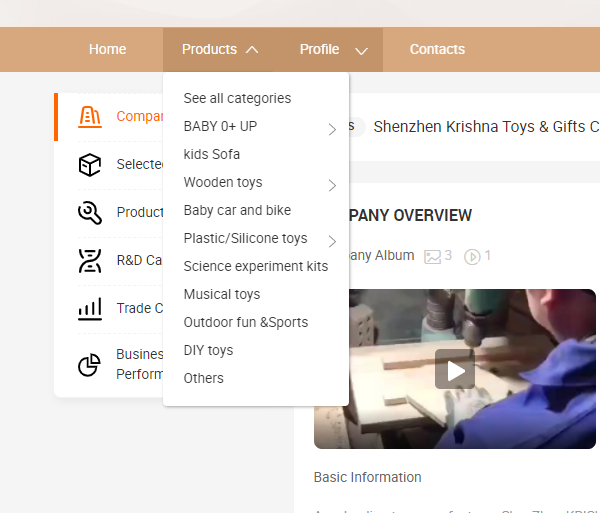Open the Outdoor fun & Sports category
Viewport: 600px width, 513px height.
(245, 322)
